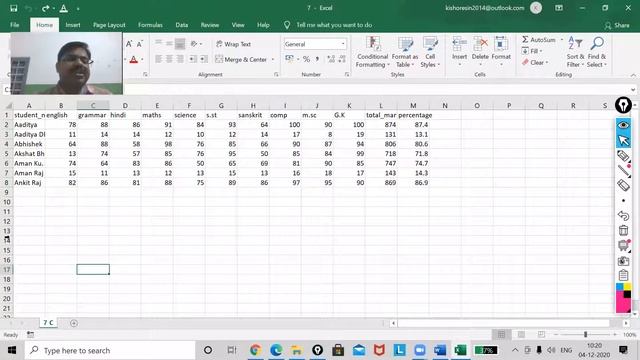Click the Format cells icon
640x360 pixels.
[501, 44]
